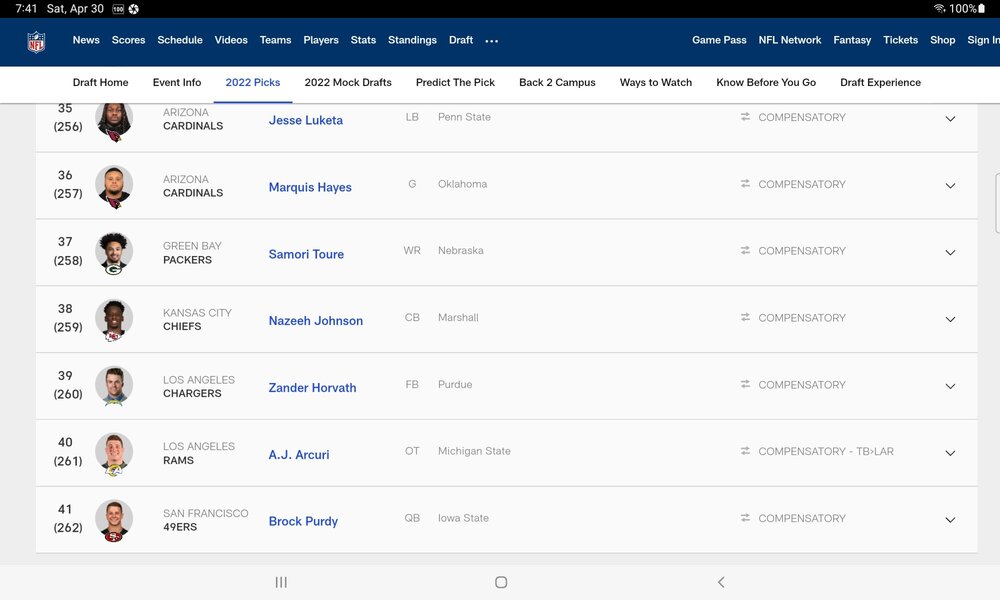This screenshot has width=1000, height=600.
Task: Open the Fantasy link in the header
Action: click(x=852, y=40)
